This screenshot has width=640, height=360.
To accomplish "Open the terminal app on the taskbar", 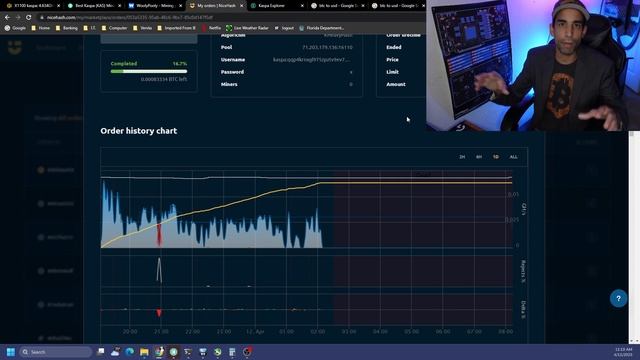I will coord(188,352).
